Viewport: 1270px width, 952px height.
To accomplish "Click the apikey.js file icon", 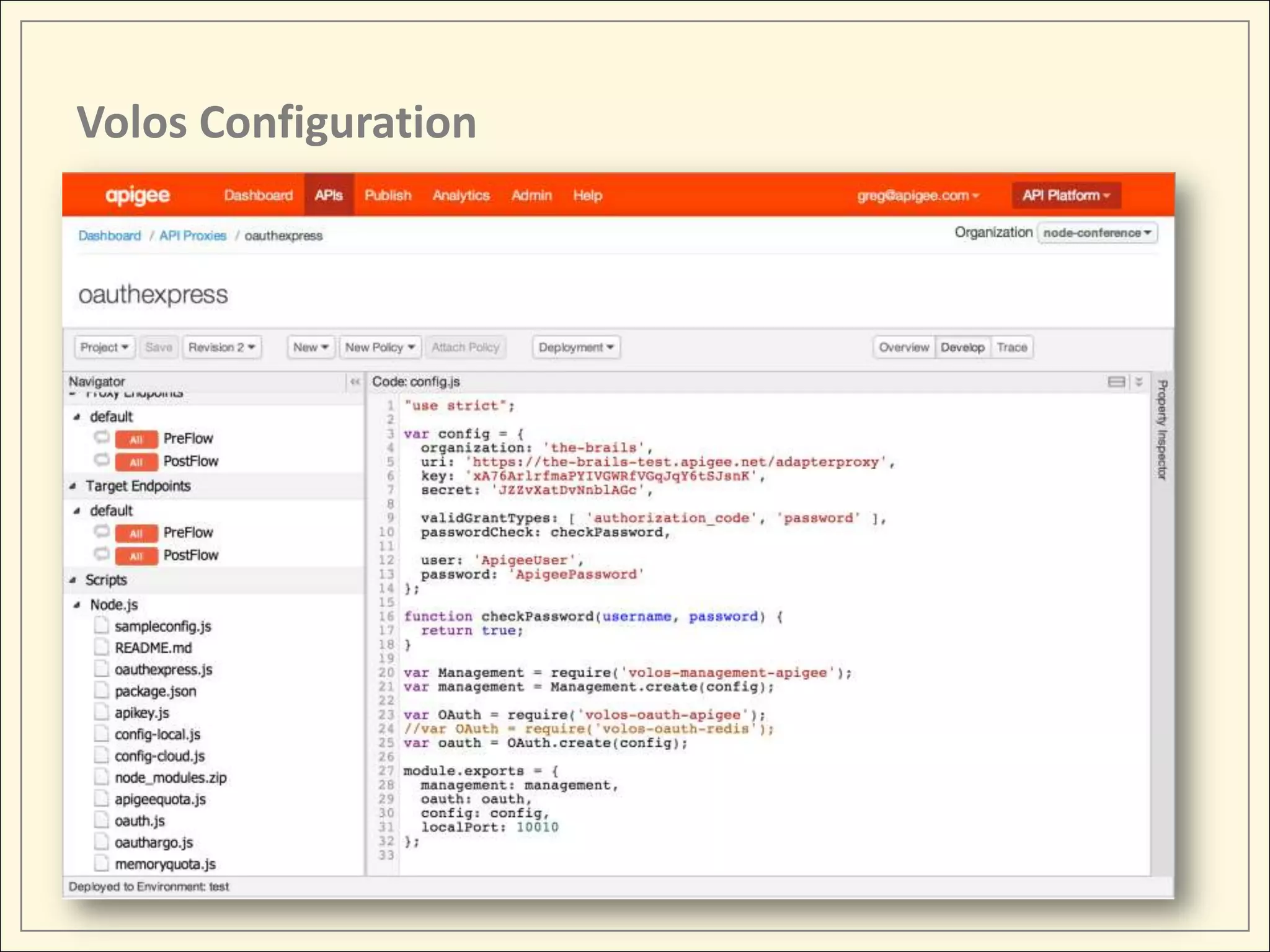I will tap(101, 713).
